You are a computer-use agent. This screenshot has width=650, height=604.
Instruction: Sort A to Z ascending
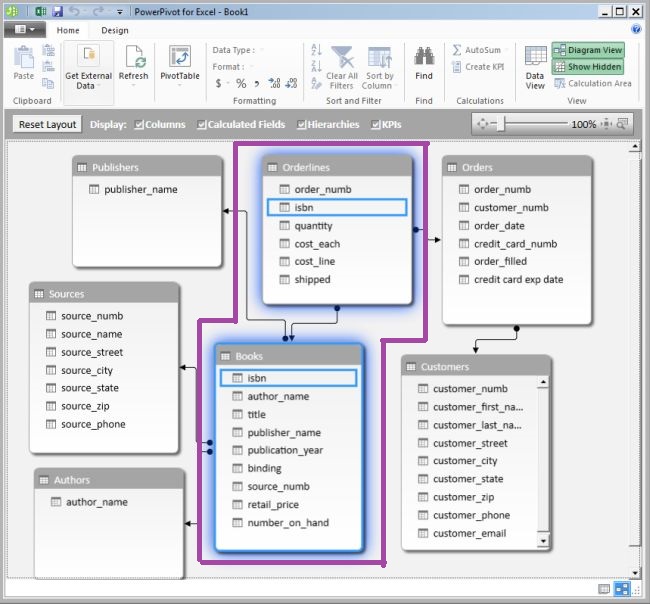(316, 49)
